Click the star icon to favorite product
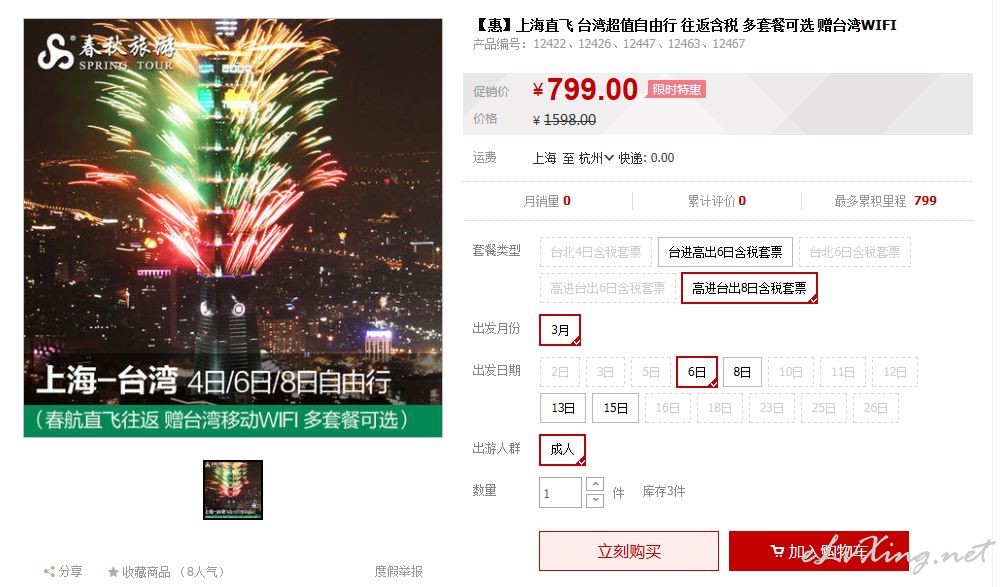1006x587 pixels. point(113,572)
